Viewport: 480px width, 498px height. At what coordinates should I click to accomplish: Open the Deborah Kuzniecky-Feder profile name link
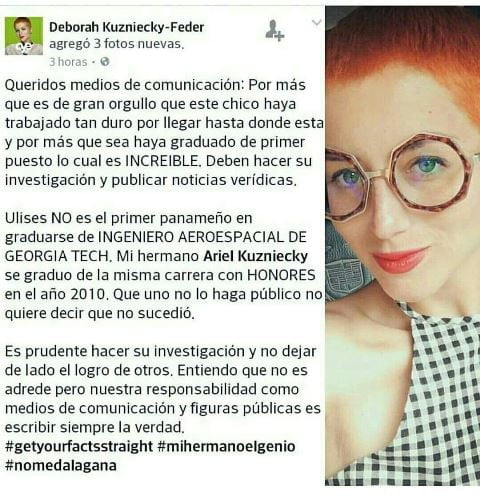pos(127,27)
